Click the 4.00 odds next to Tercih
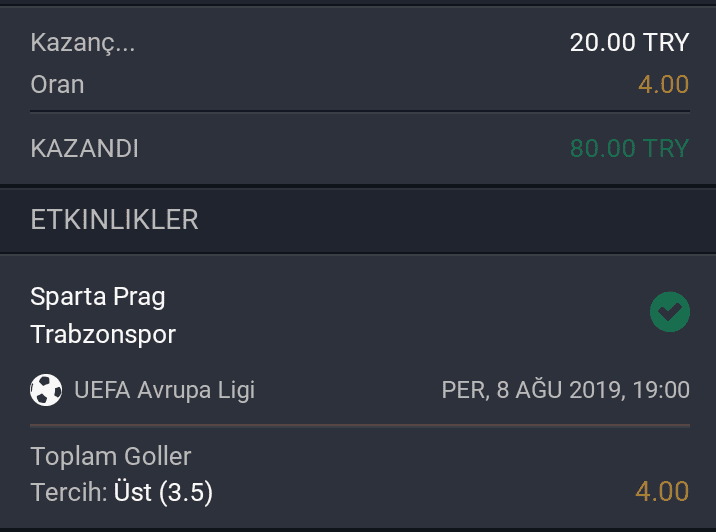The image size is (716, 532). click(x=662, y=492)
